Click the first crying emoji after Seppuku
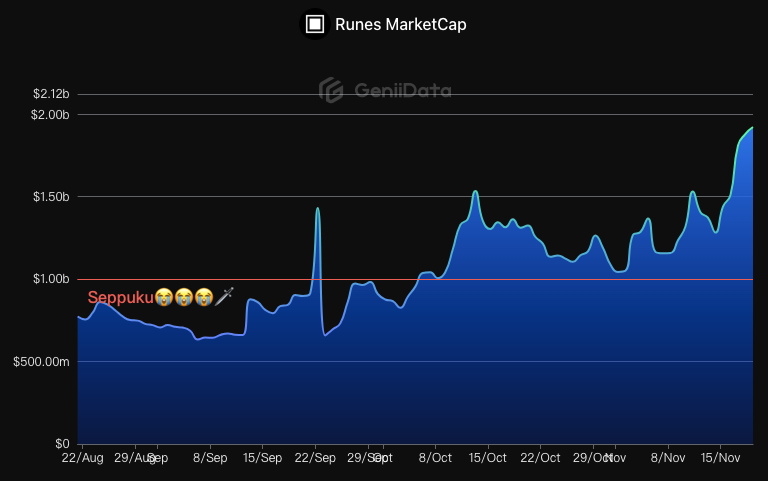Viewport: 768px width, 481px height. tap(164, 297)
